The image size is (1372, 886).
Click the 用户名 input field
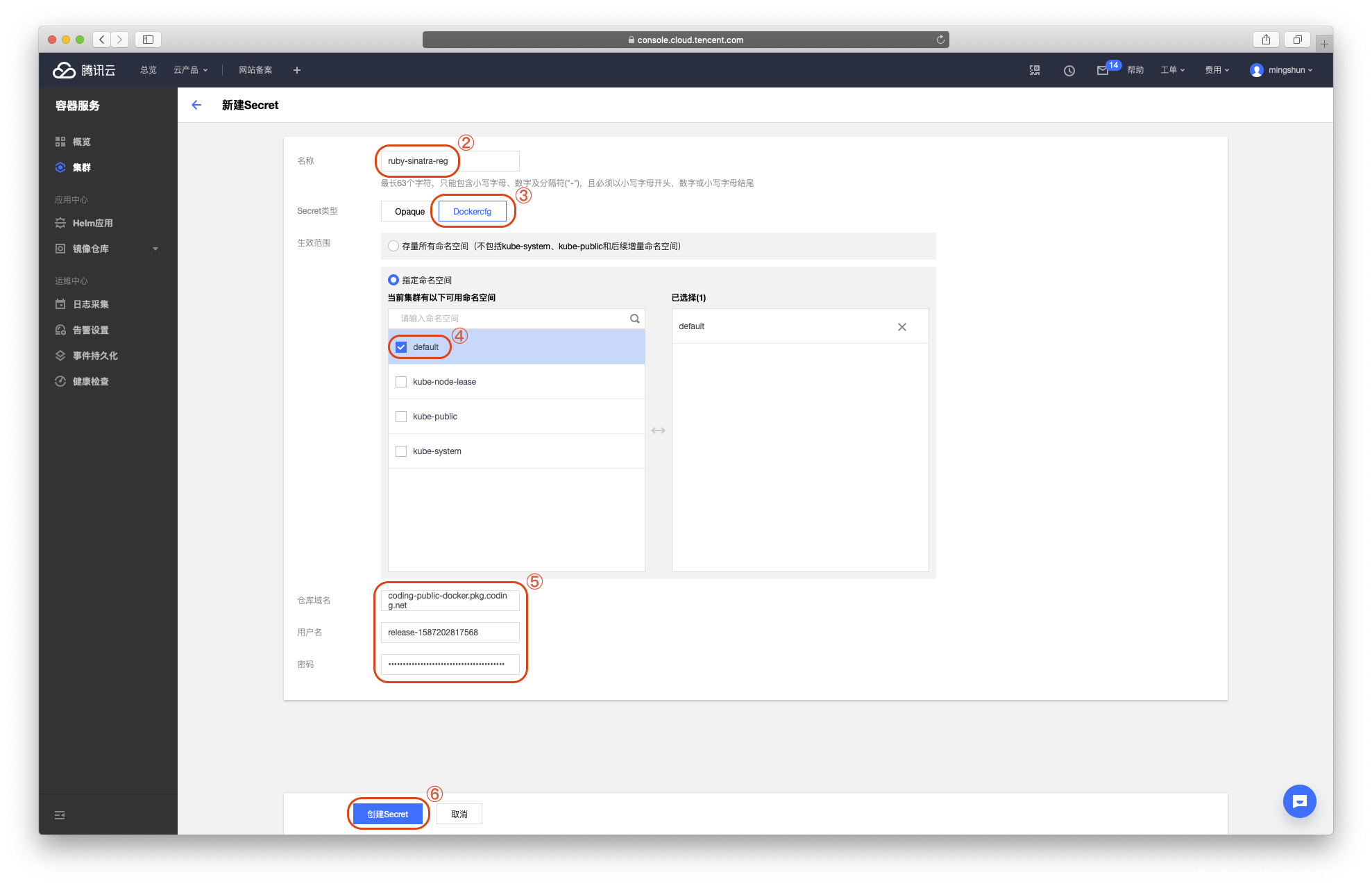click(450, 633)
